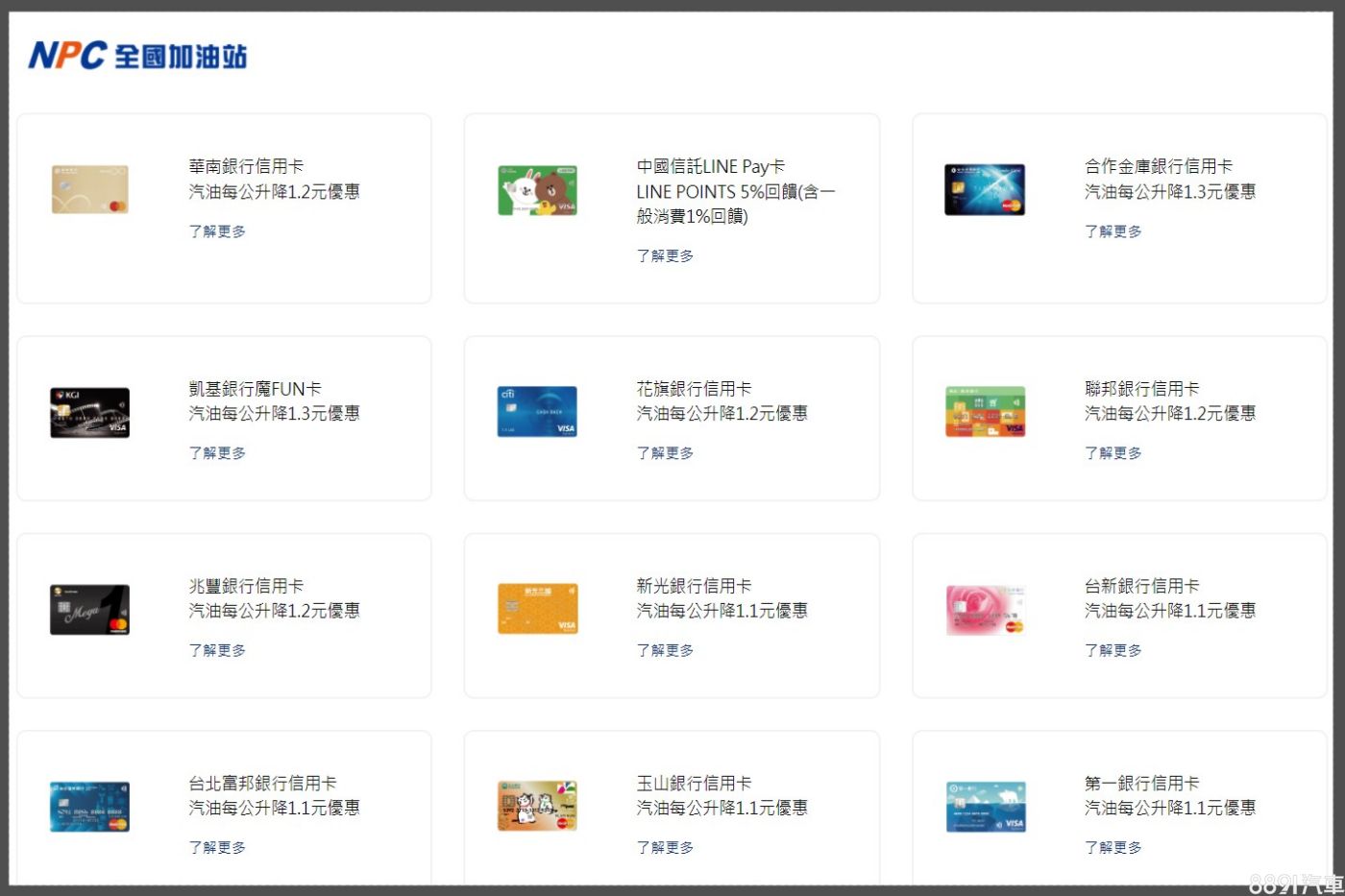Select the 華南銀行 gold card image
This screenshot has height=896, width=1345.
89,189
